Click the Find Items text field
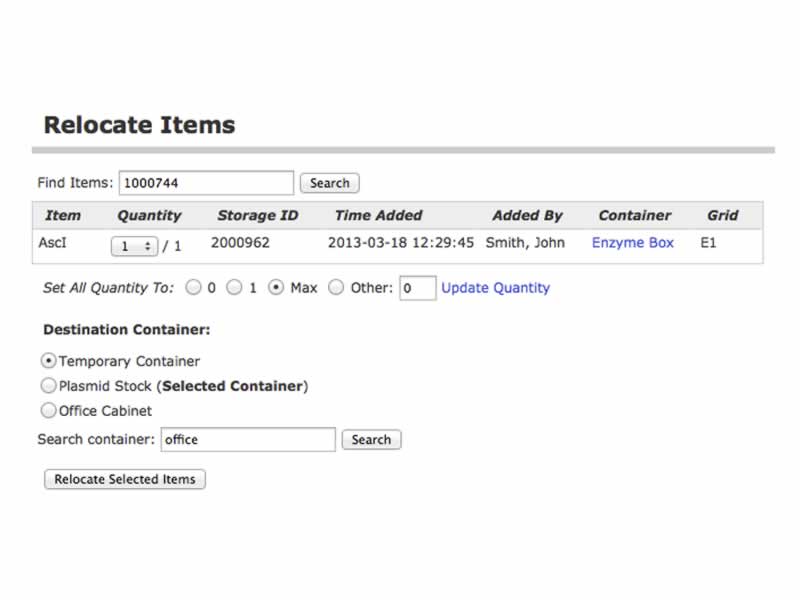Image resolution: width=800 pixels, height=600 pixels. (206, 183)
